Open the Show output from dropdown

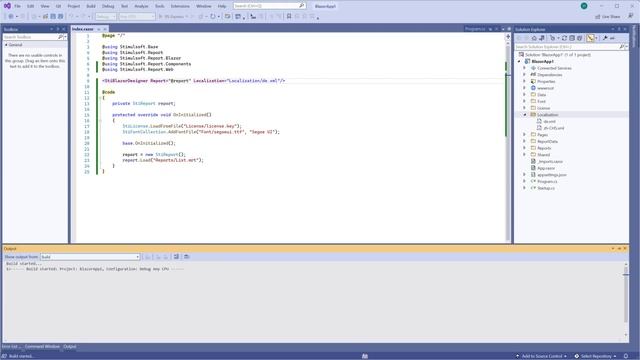tap(90, 257)
